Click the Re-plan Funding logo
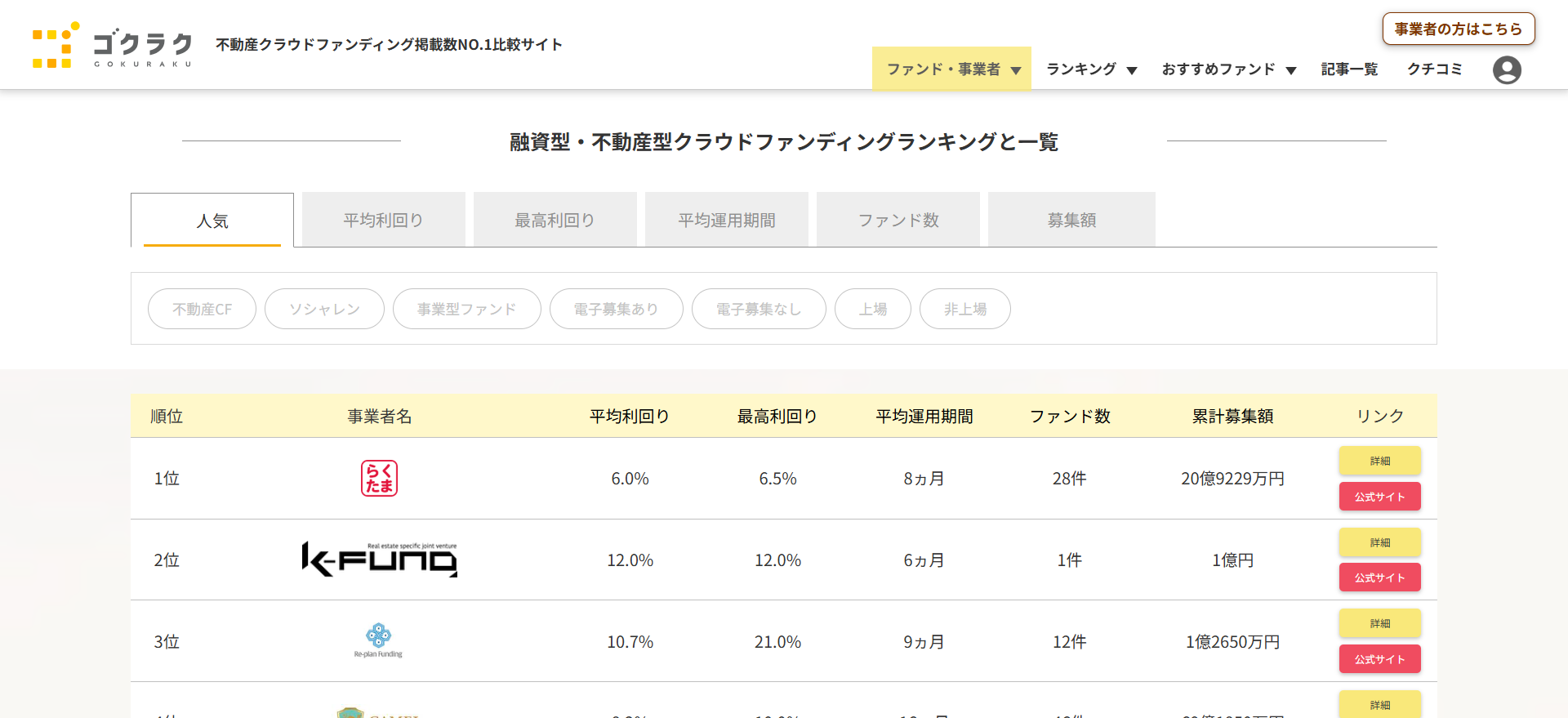 [378, 640]
